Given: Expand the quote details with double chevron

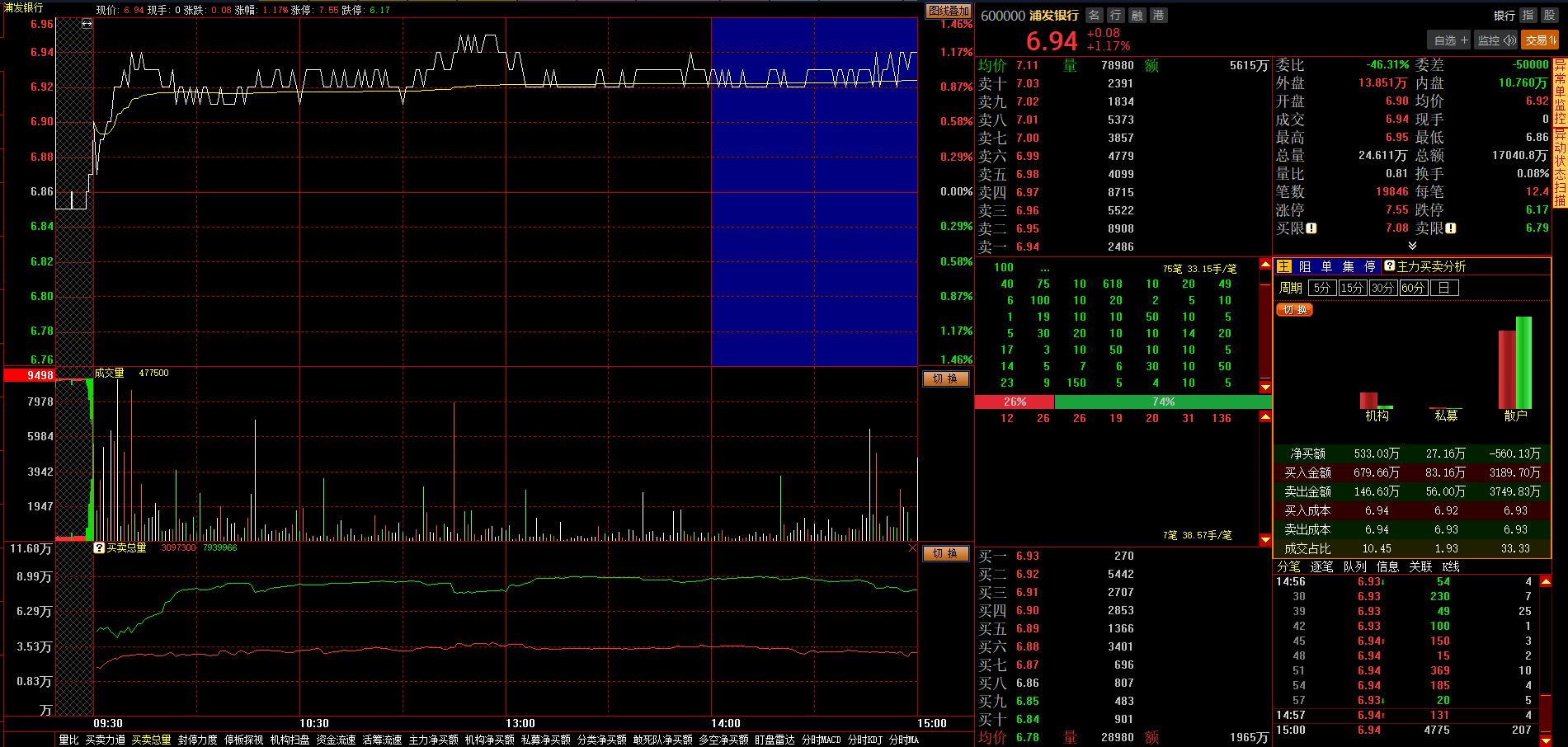Looking at the screenshot, I should click(x=1412, y=246).
